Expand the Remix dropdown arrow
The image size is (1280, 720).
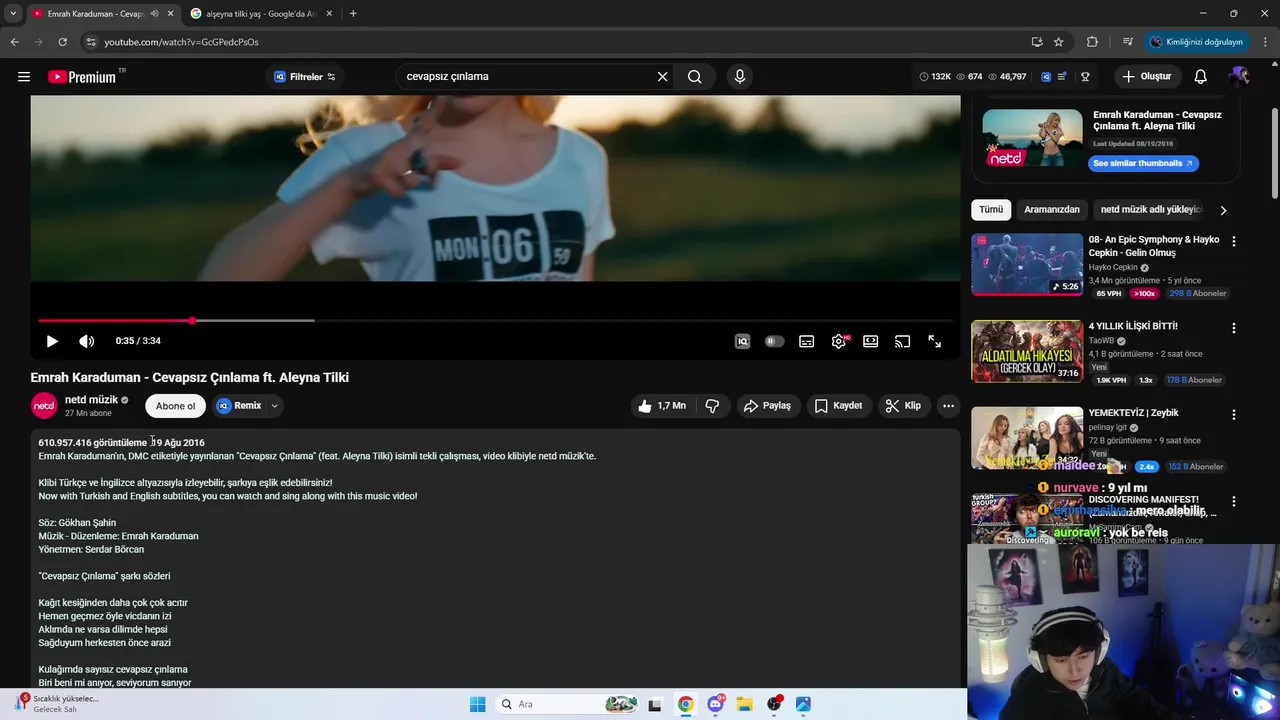point(274,406)
